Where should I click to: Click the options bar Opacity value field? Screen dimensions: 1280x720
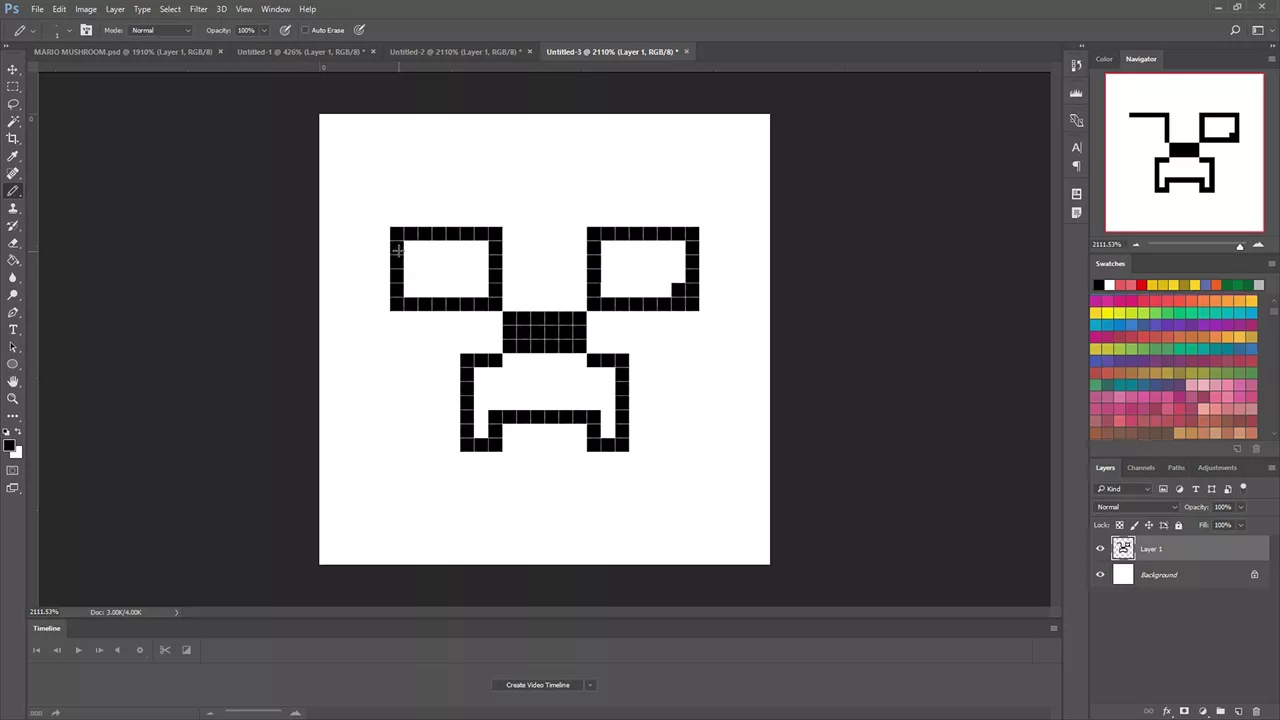pyautogui.click(x=246, y=30)
